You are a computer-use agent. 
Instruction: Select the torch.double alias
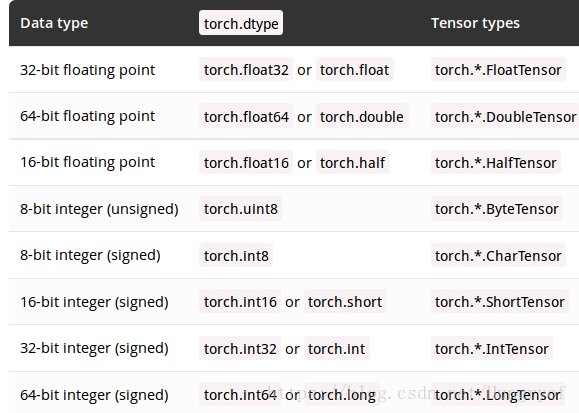coord(362,116)
